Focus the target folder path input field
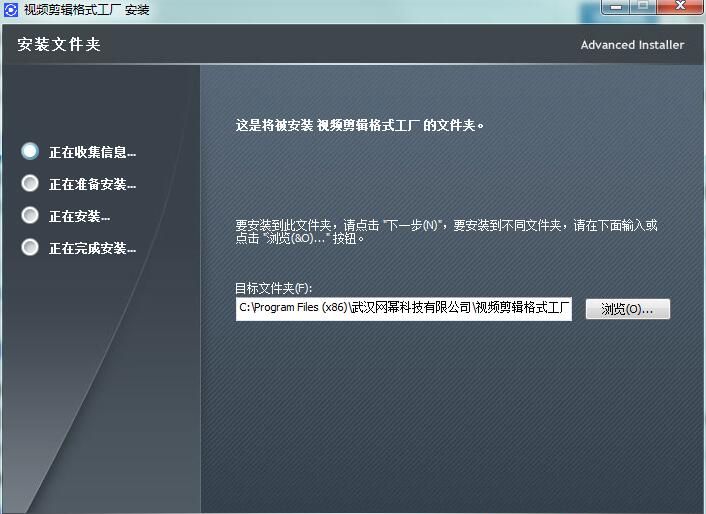Screen dimensions: 706x514 pos(403,309)
